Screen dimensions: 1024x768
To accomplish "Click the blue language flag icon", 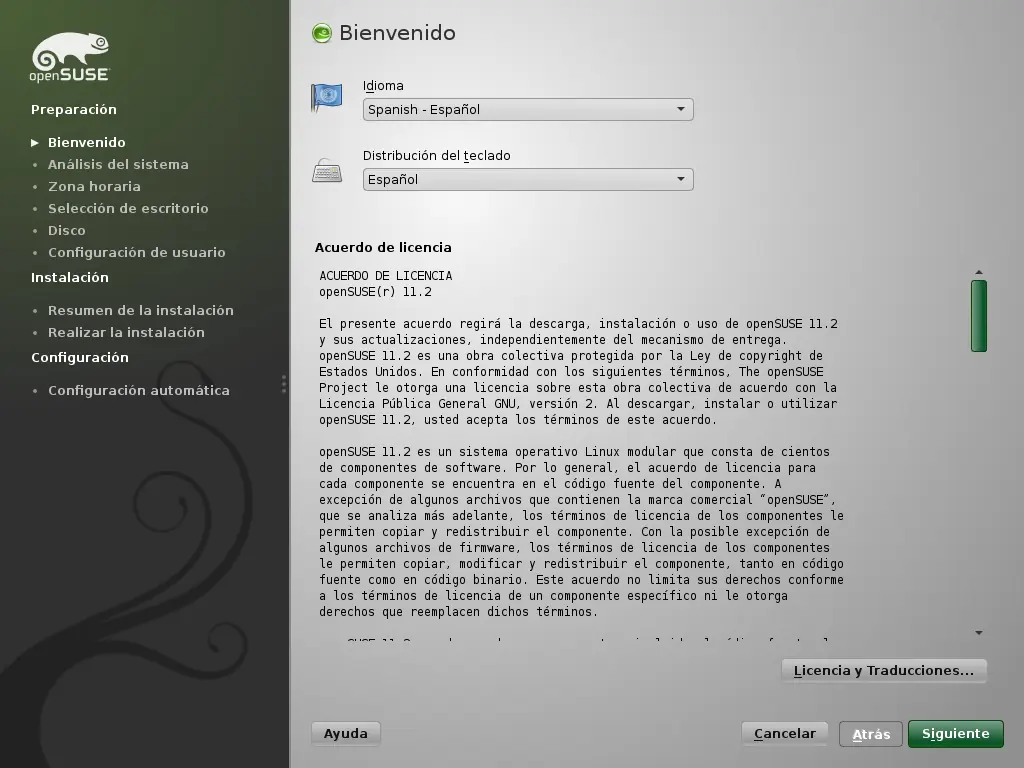I will [x=327, y=98].
